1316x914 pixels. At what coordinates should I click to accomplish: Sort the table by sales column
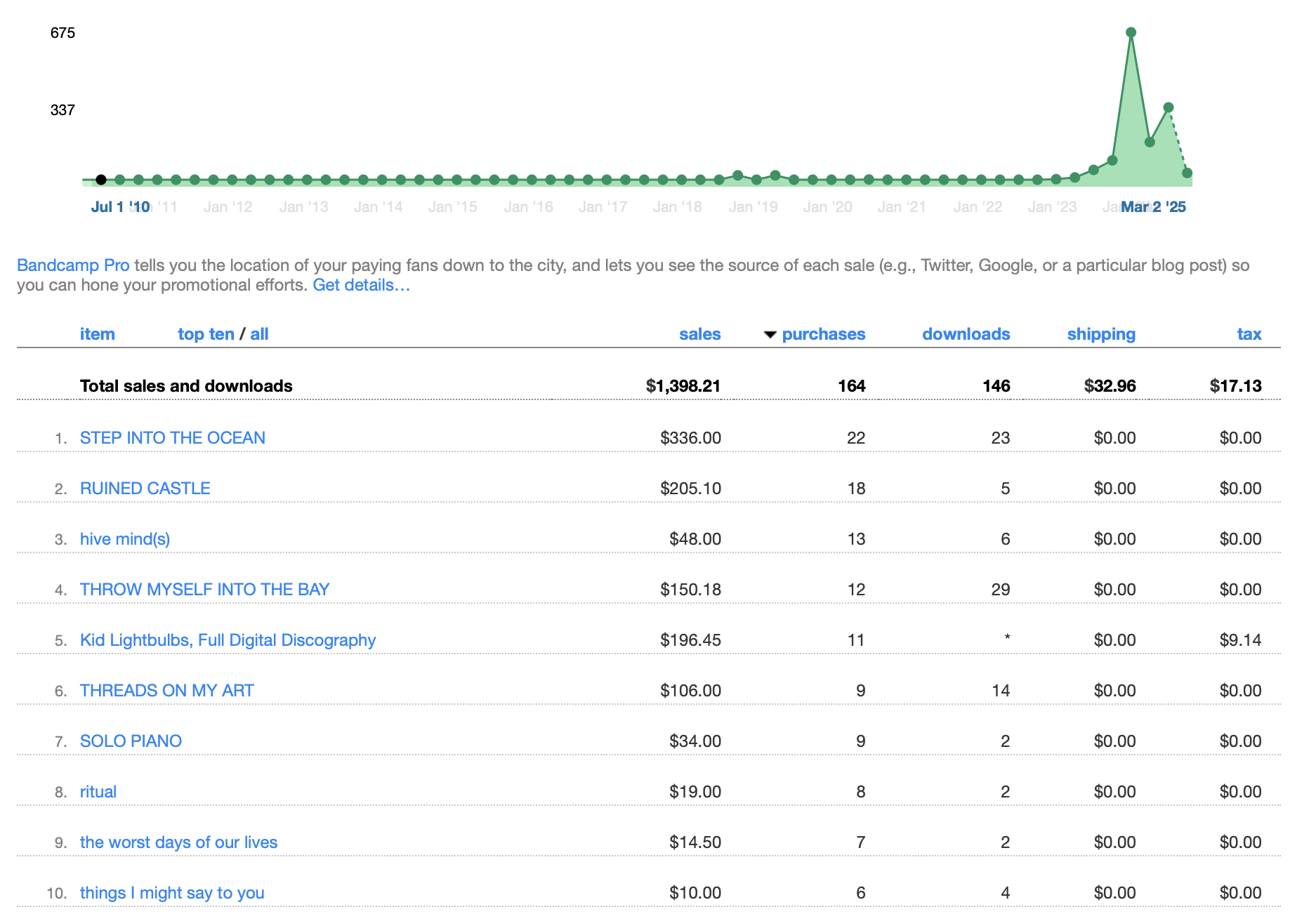(x=699, y=334)
